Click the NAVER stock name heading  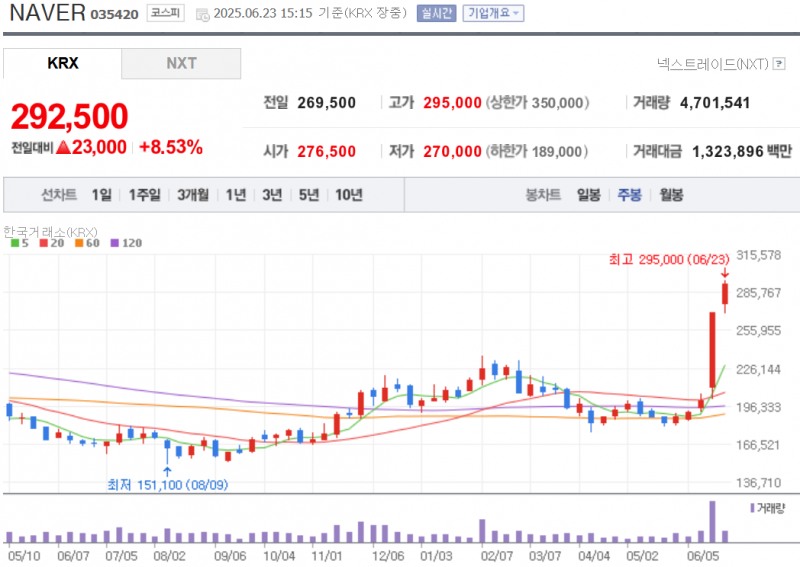point(47,13)
